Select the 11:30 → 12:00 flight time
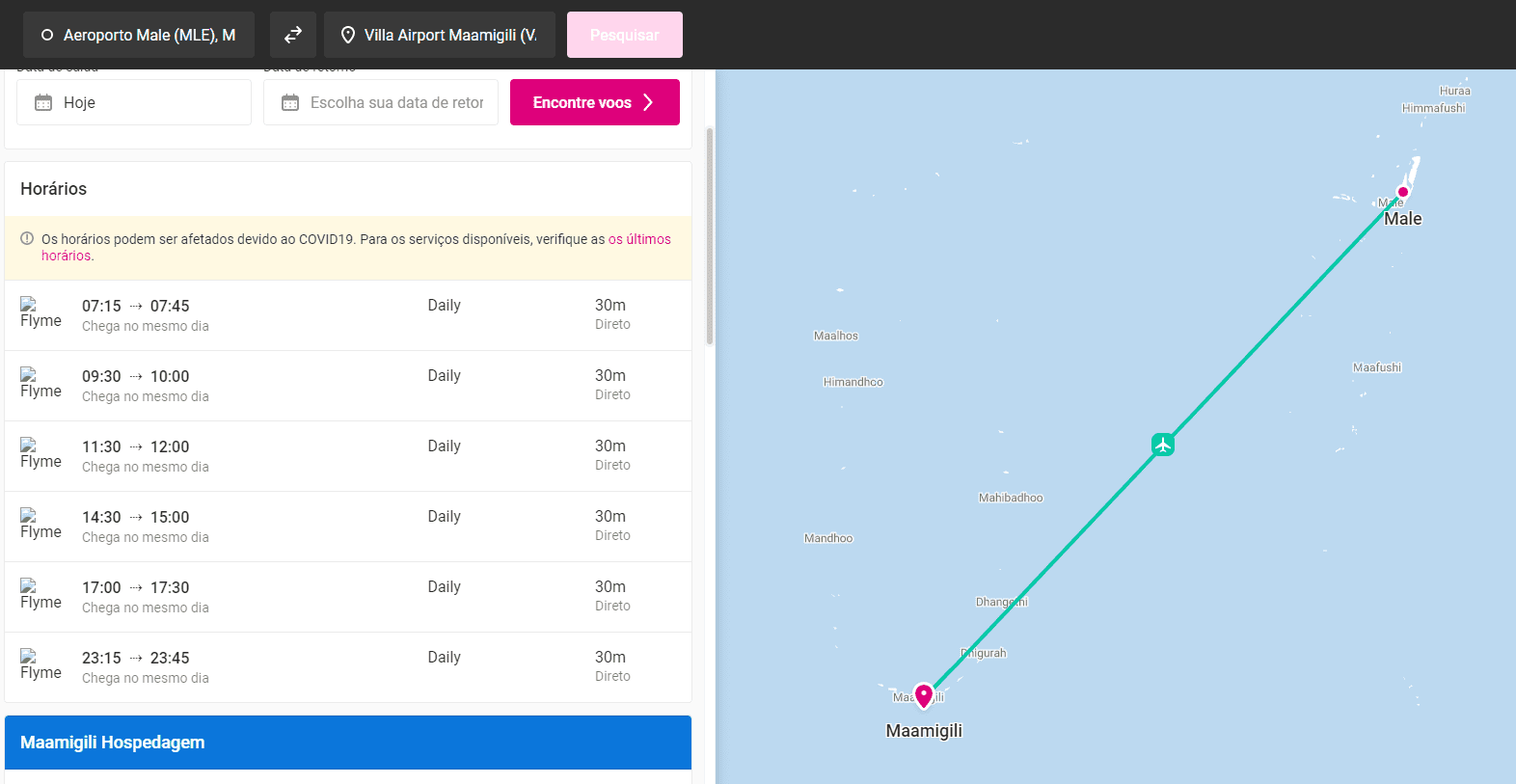 pyautogui.click(x=136, y=446)
